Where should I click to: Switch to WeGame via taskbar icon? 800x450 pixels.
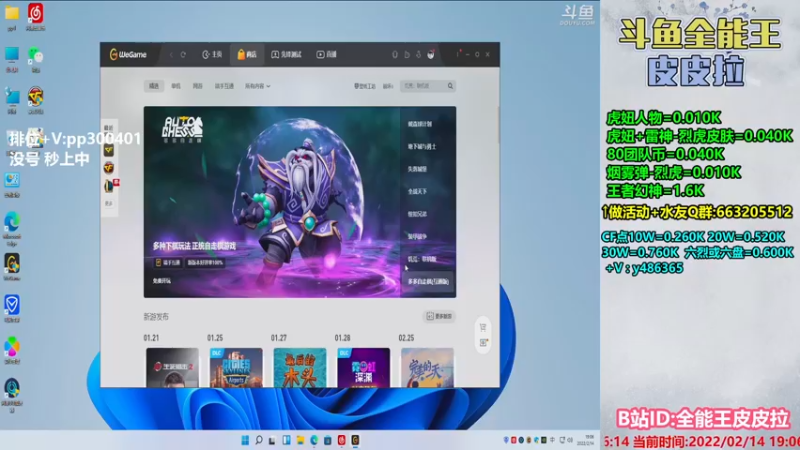355,440
